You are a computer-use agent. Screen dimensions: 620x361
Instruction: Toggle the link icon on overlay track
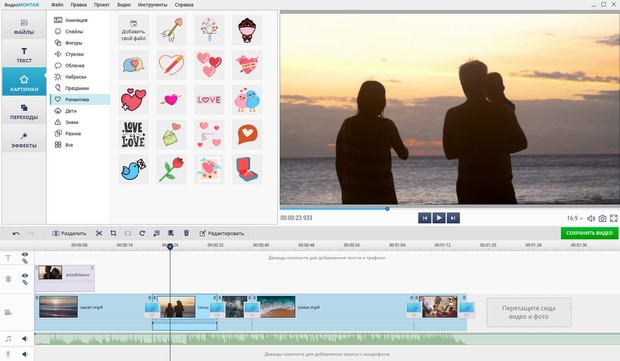25,282
